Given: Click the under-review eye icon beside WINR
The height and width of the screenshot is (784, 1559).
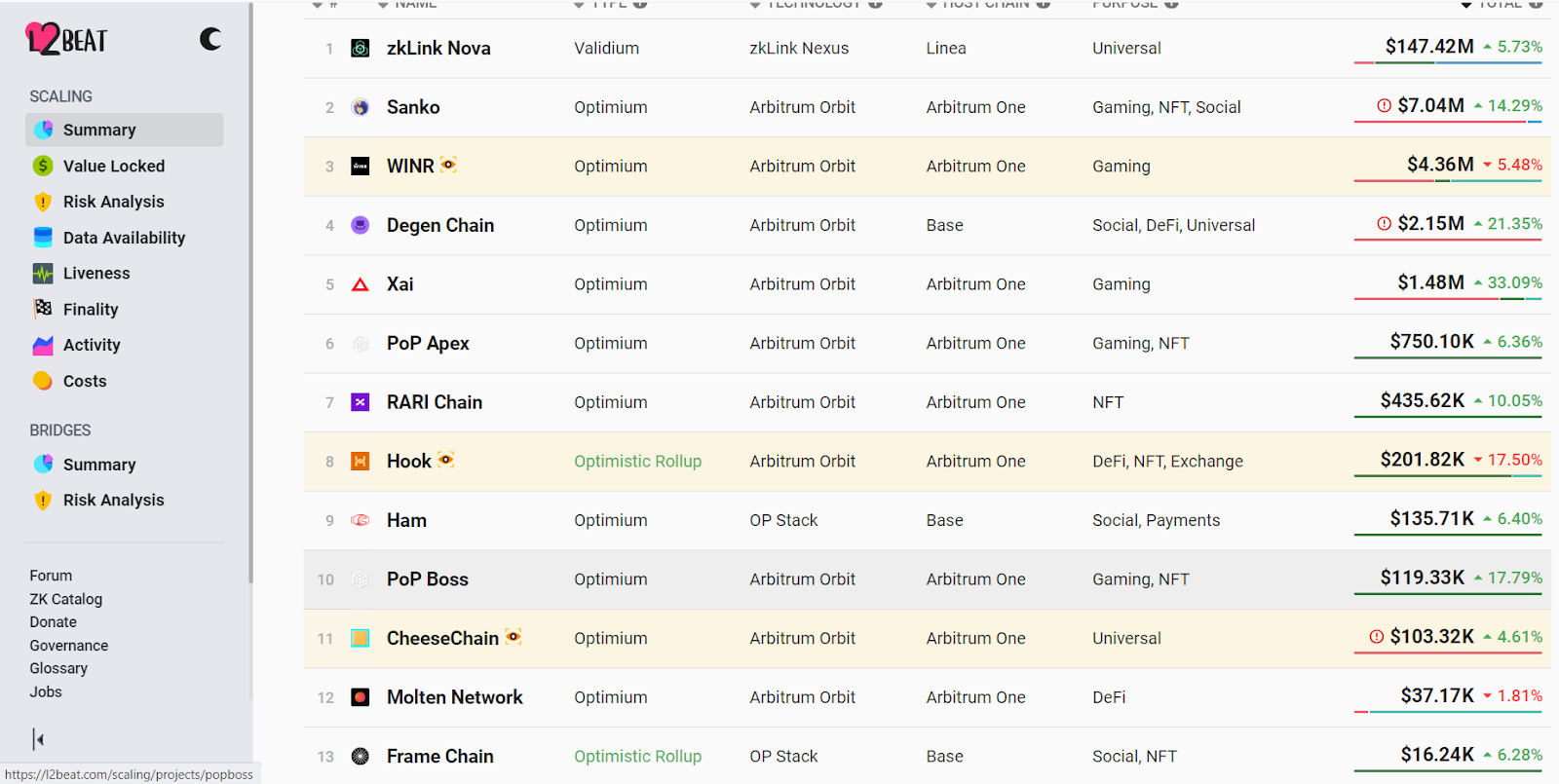Looking at the screenshot, I should 448,165.
